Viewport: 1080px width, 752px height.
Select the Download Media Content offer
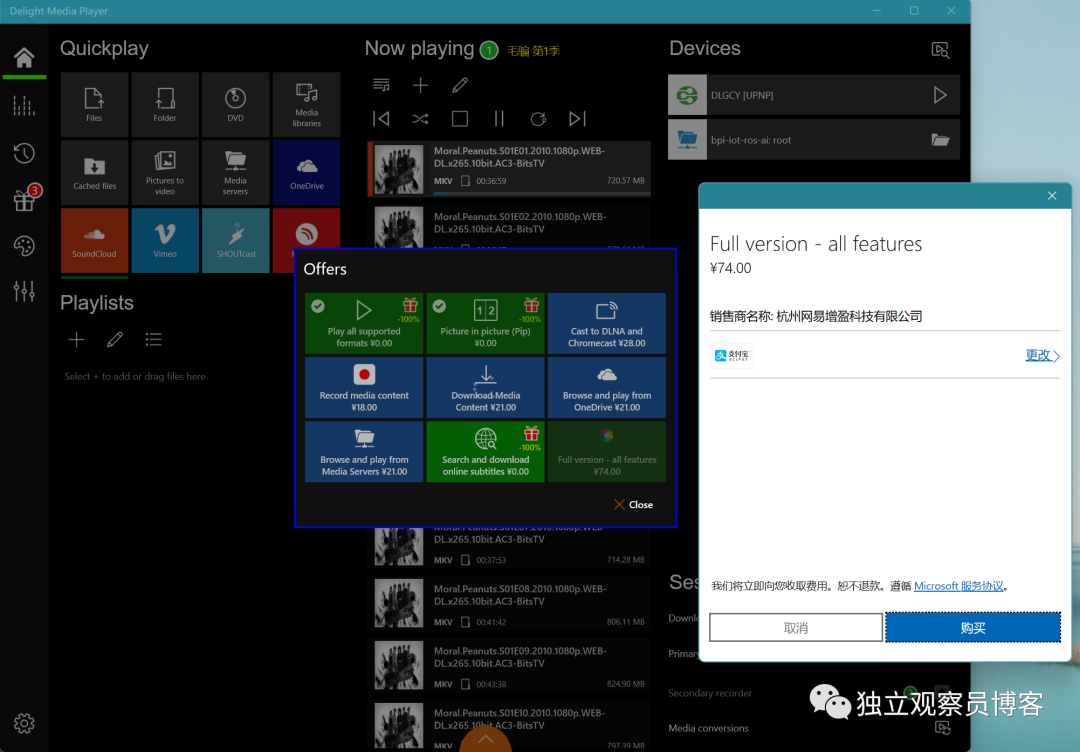[485, 387]
